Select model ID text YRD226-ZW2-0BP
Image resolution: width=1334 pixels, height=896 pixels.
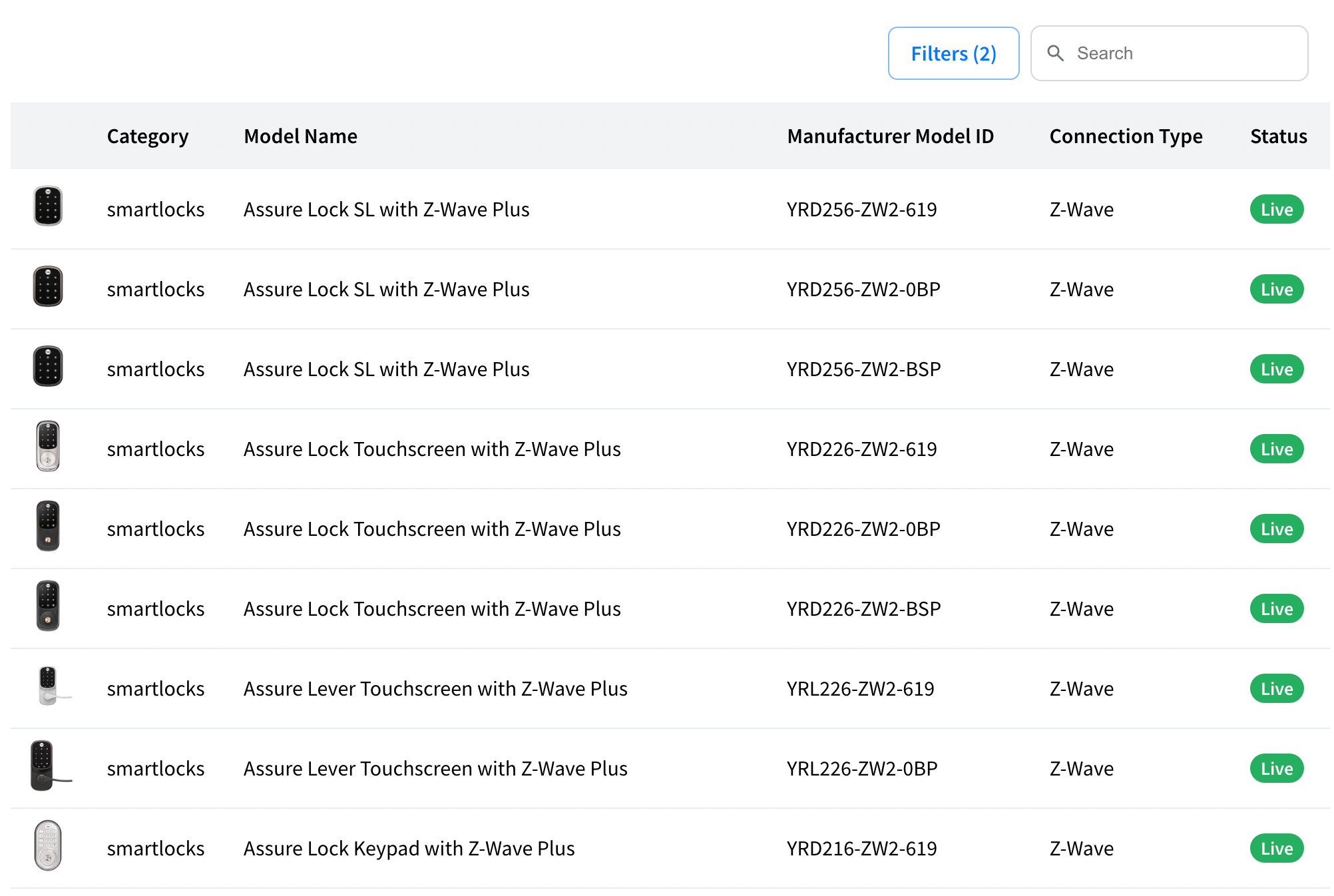[x=863, y=529]
